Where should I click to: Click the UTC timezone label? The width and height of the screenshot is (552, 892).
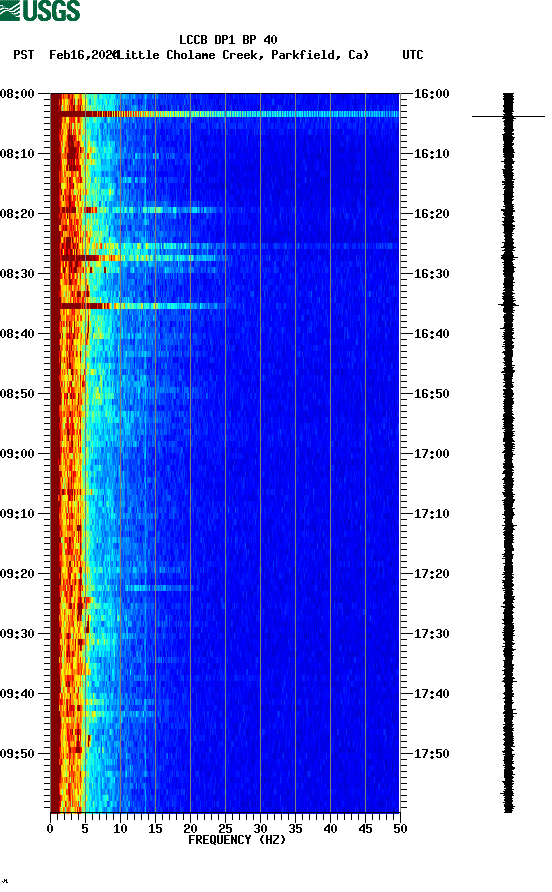click(x=413, y=55)
